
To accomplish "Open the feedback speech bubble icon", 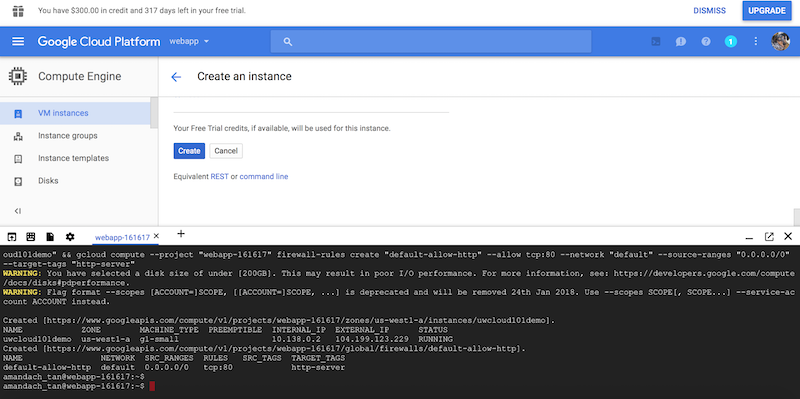I will [x=681, y=42].
